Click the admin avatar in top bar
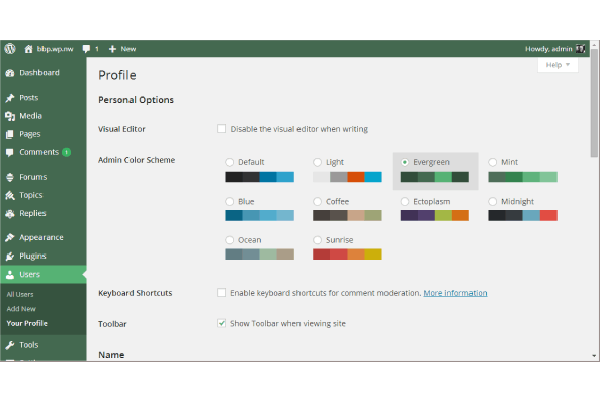Screen dimensions: 600x400 pos(580,48)
